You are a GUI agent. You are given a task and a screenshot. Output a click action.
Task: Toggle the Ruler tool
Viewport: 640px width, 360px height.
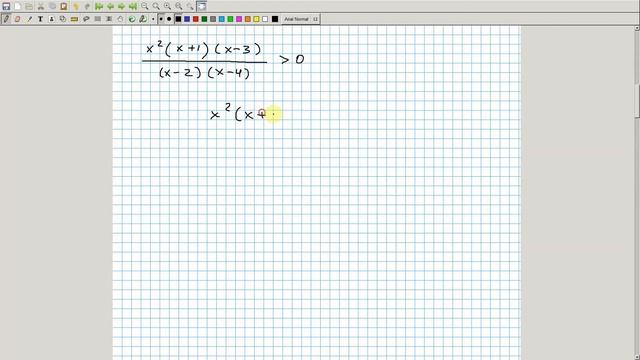(74, 19)
